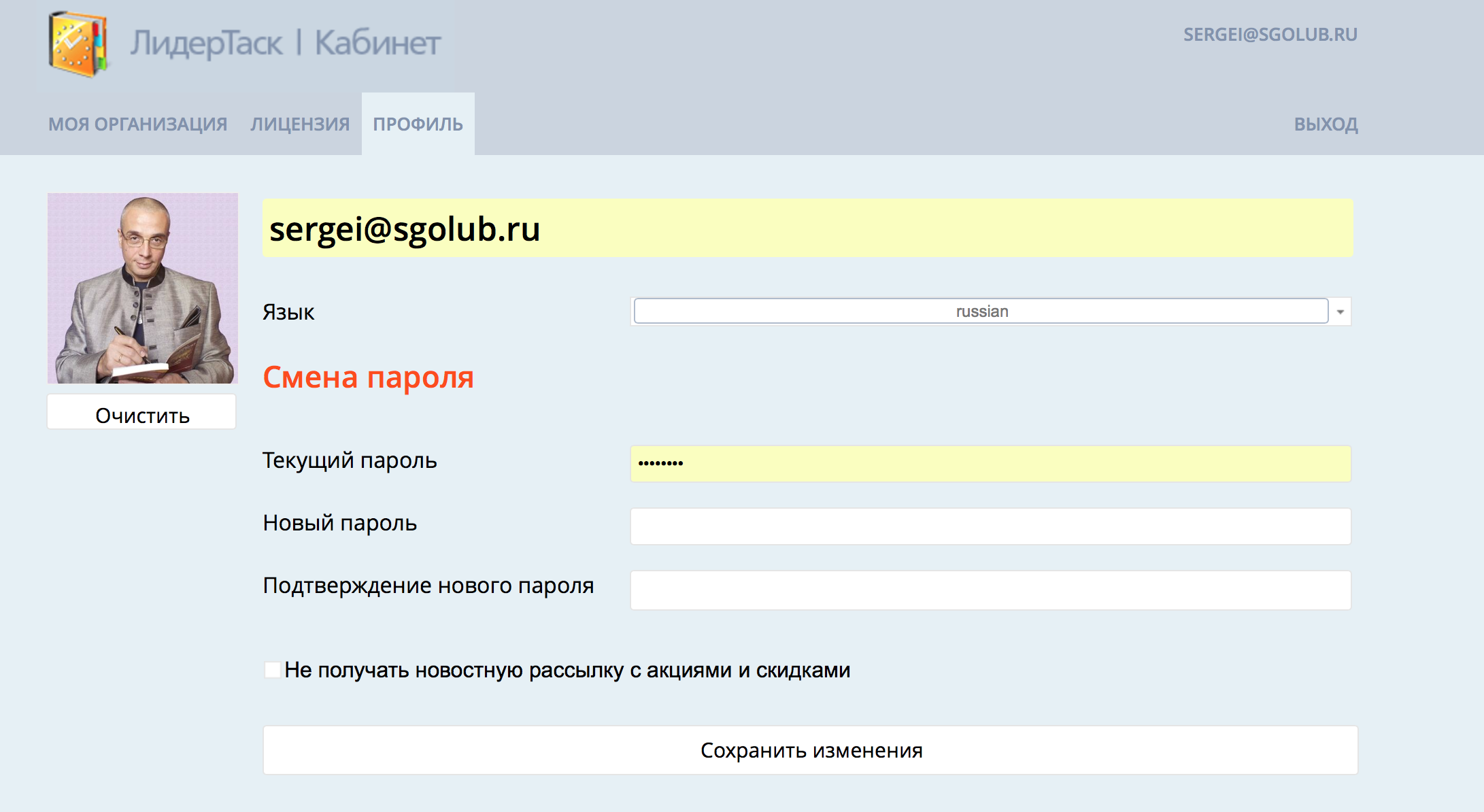This screenshot has width=1484, height=812.
Task: Click the ЛидерТаск | Кабинет header title
Action: click(286, 44)
